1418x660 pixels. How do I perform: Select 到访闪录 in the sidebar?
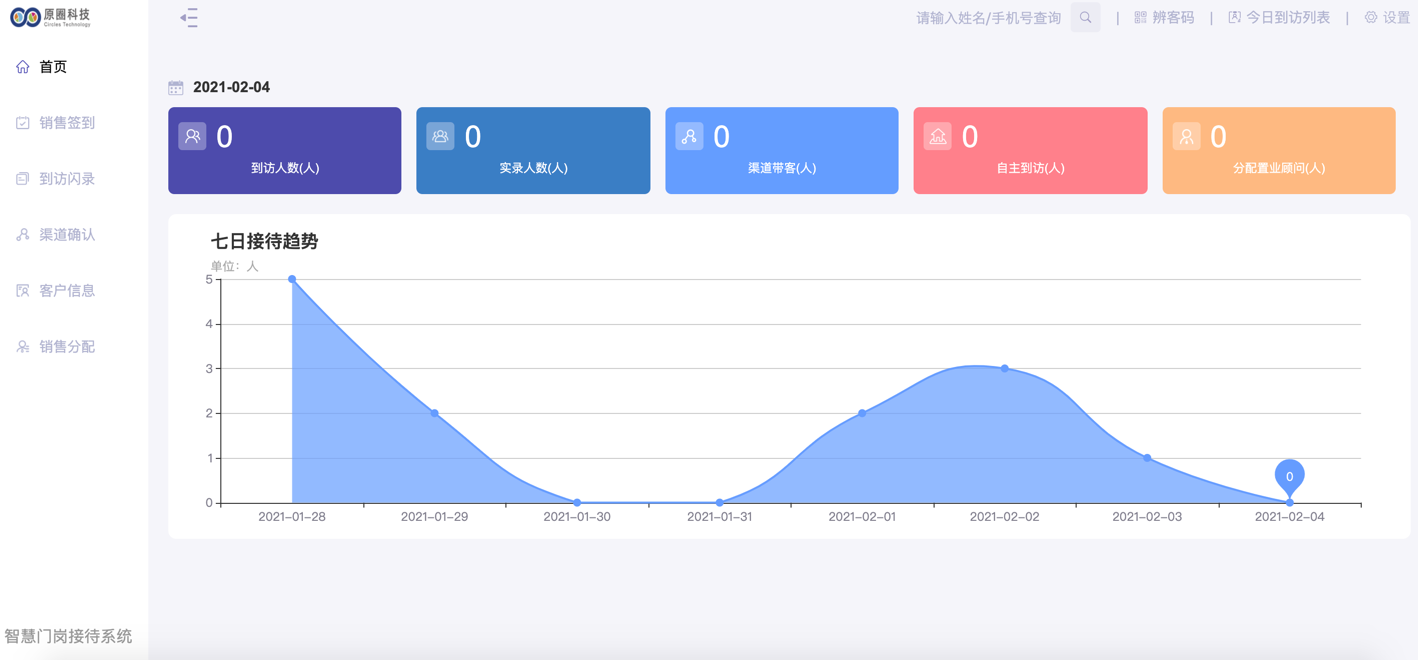pyautogui.click(x=66, y=179)
